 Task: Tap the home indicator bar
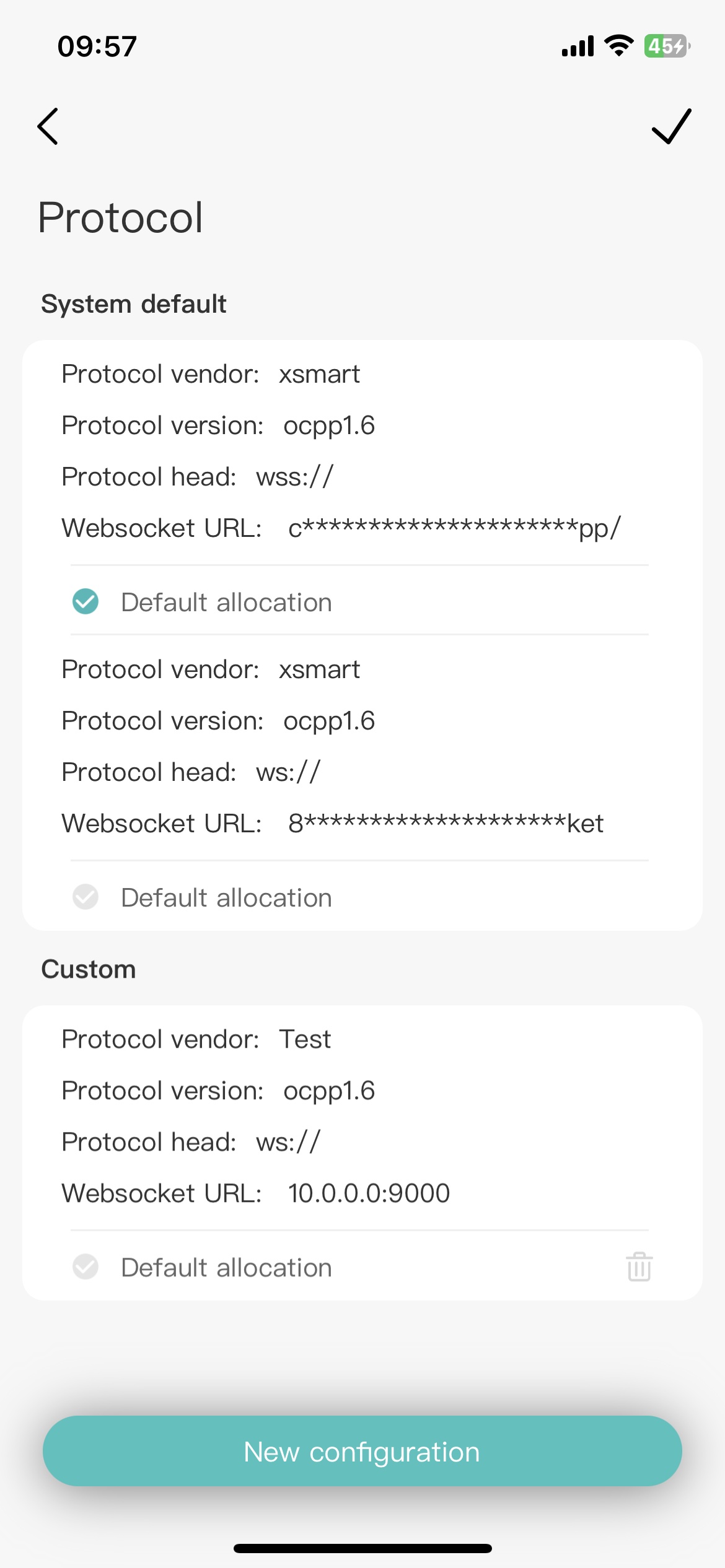362,1548
